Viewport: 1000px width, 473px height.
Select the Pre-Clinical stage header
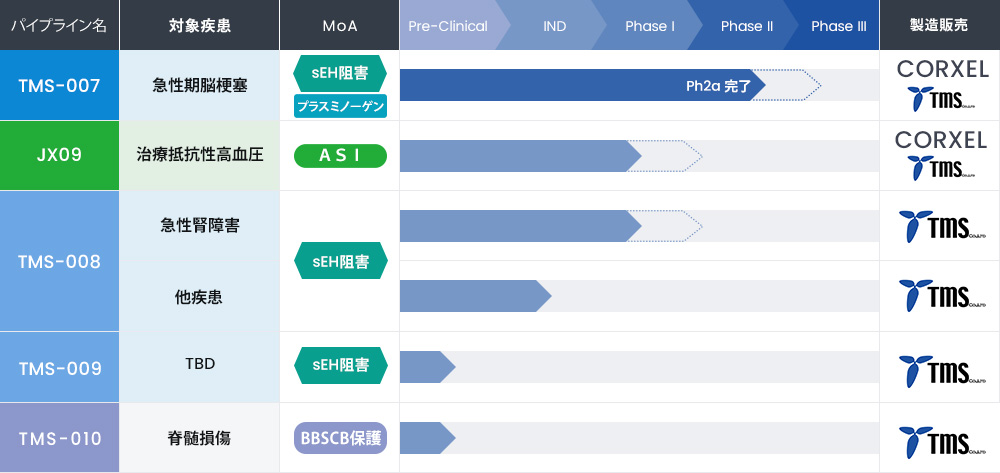tap(448, 26)
